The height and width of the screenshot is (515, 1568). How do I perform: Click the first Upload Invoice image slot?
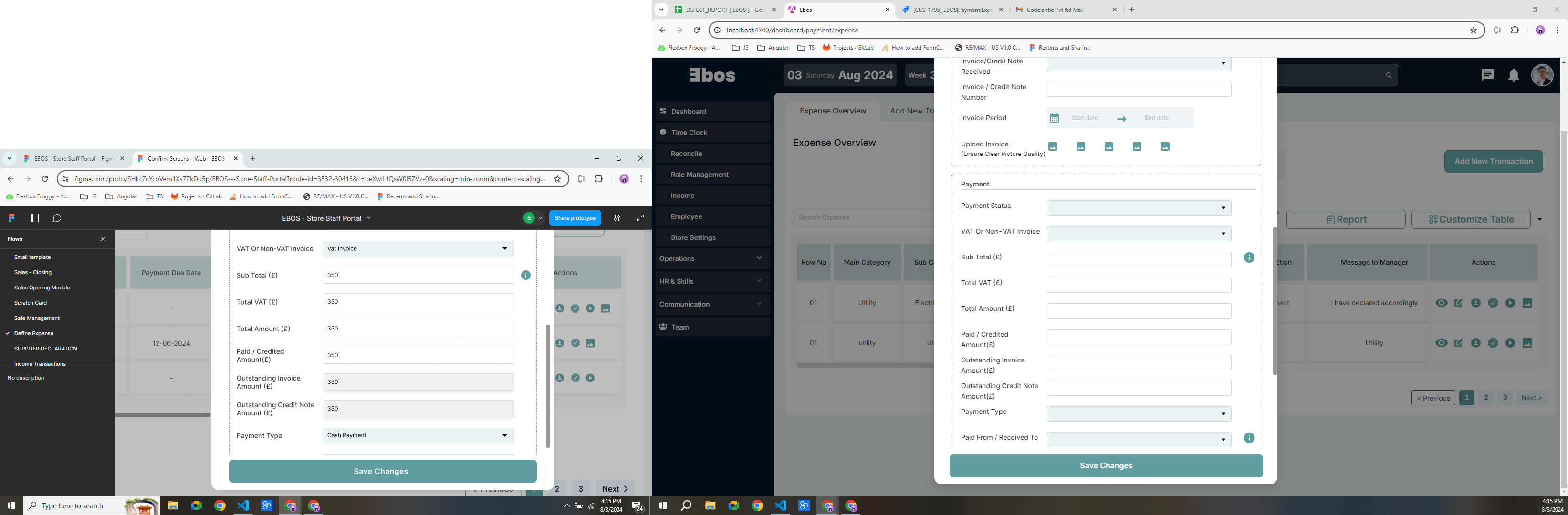(x=1053, y=146)
